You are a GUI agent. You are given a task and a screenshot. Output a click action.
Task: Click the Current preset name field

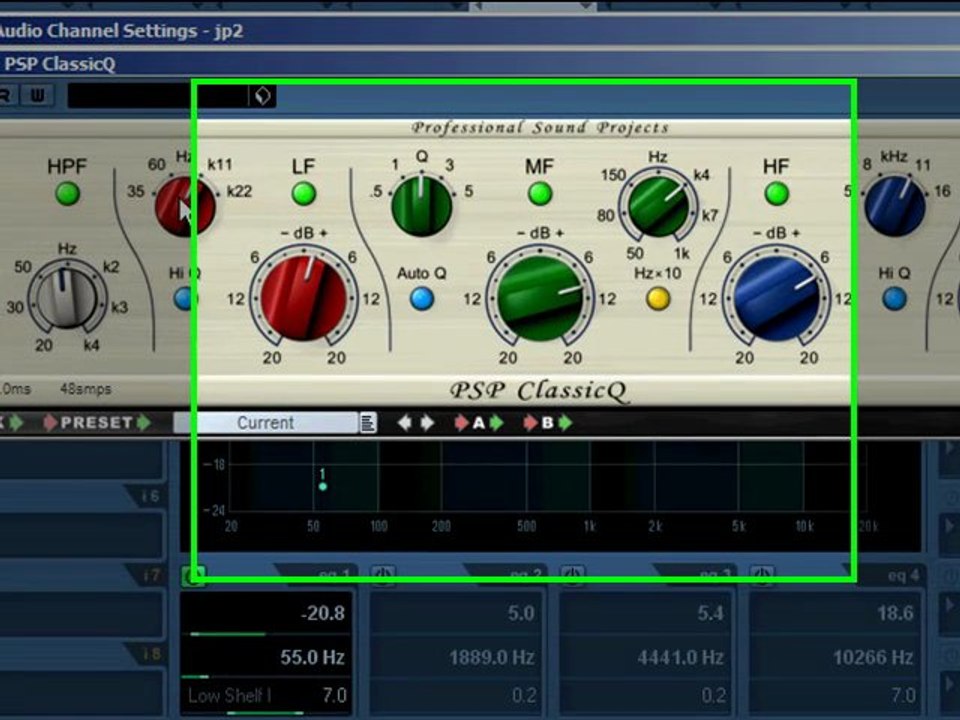[266, 423]
